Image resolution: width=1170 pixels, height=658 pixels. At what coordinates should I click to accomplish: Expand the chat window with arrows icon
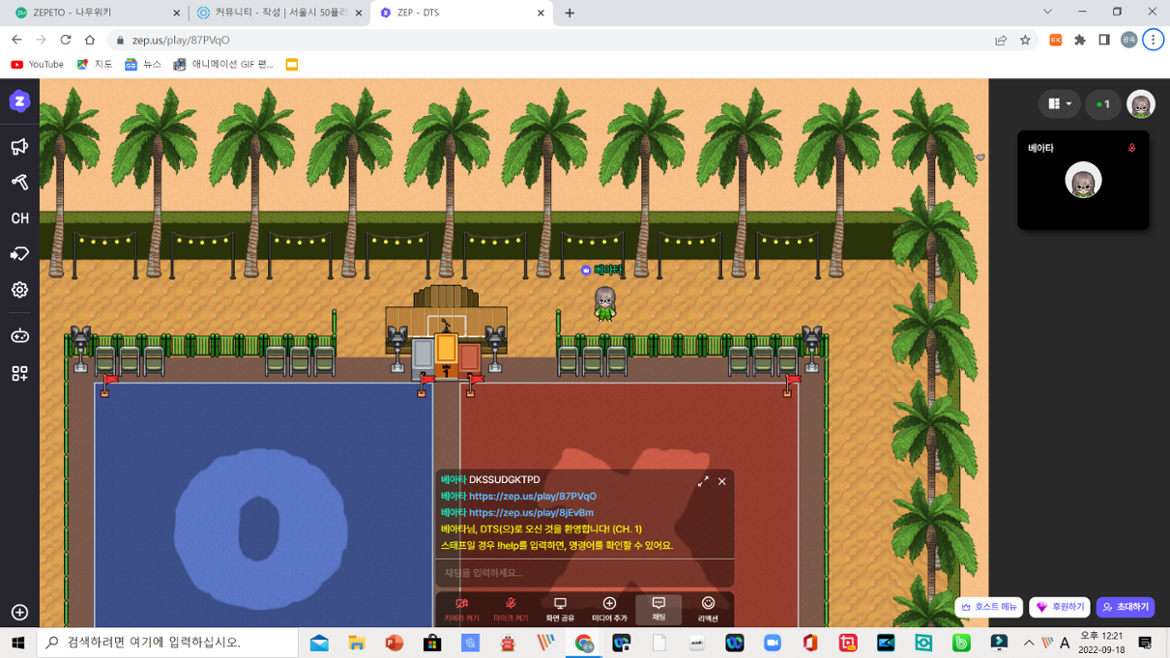pos(703,481)
